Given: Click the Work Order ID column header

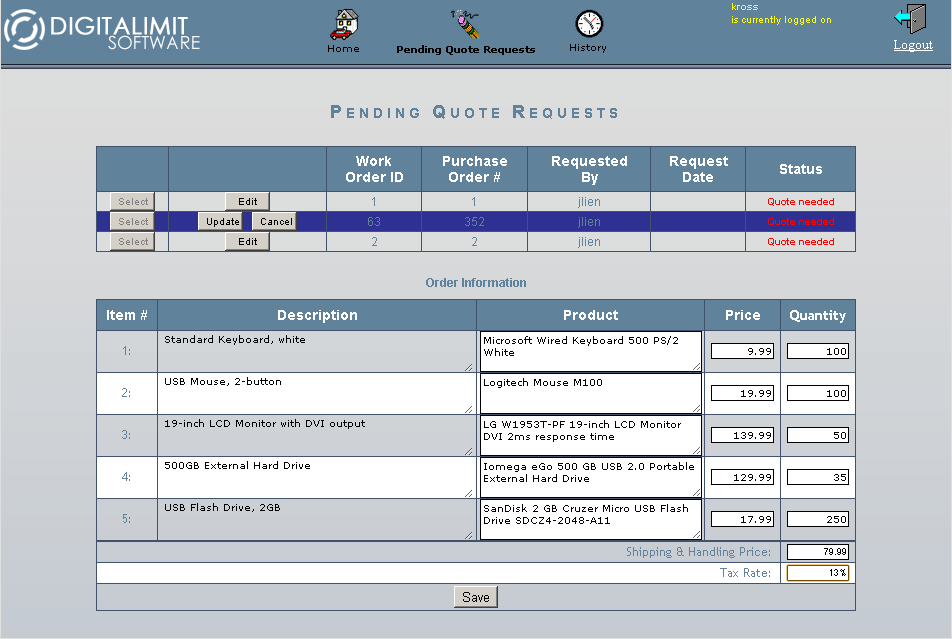Looking at the screenshot, I should pyautogui.click(x=374, y=169).
